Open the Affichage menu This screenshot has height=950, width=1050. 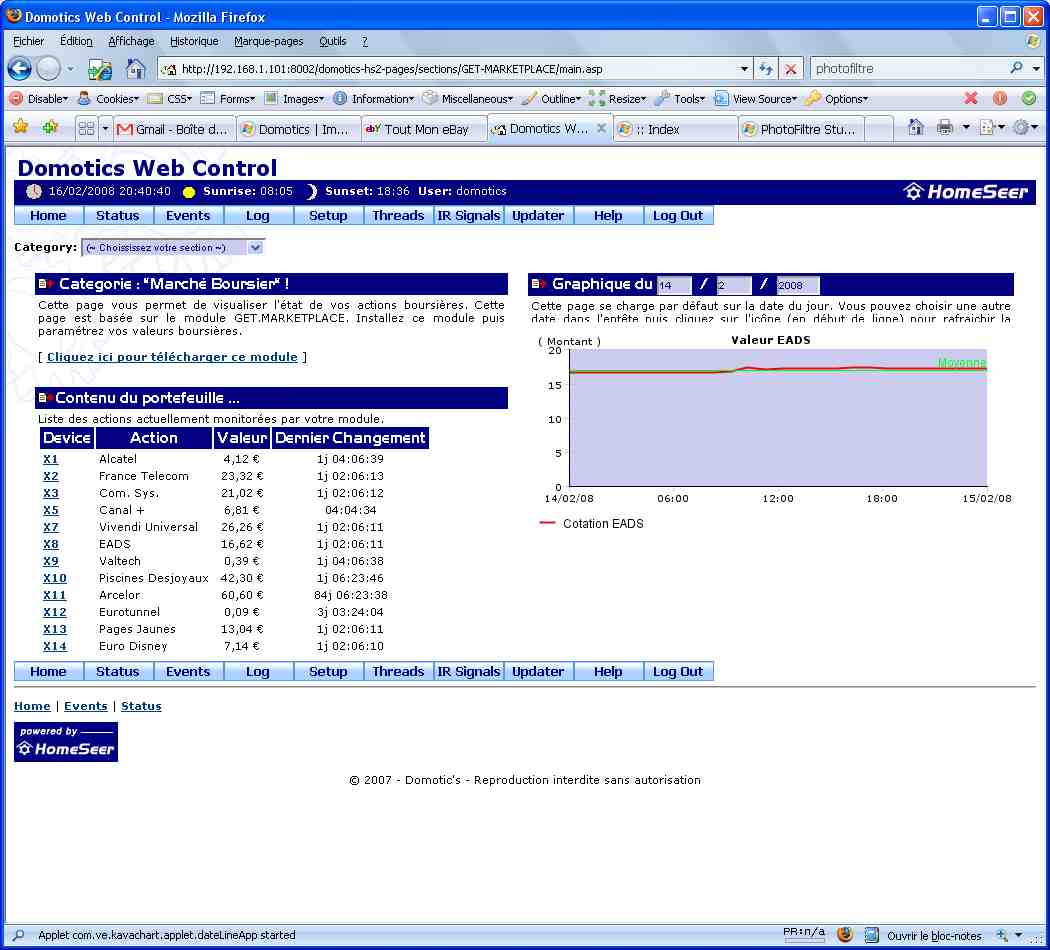tap(131, 41)
